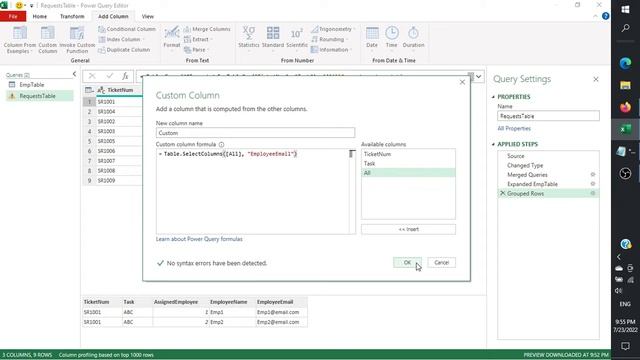Image resolution: width=640 pixels, height=360 pixels.
Task: Open the Extract dropdown
Action: point(198,40)
